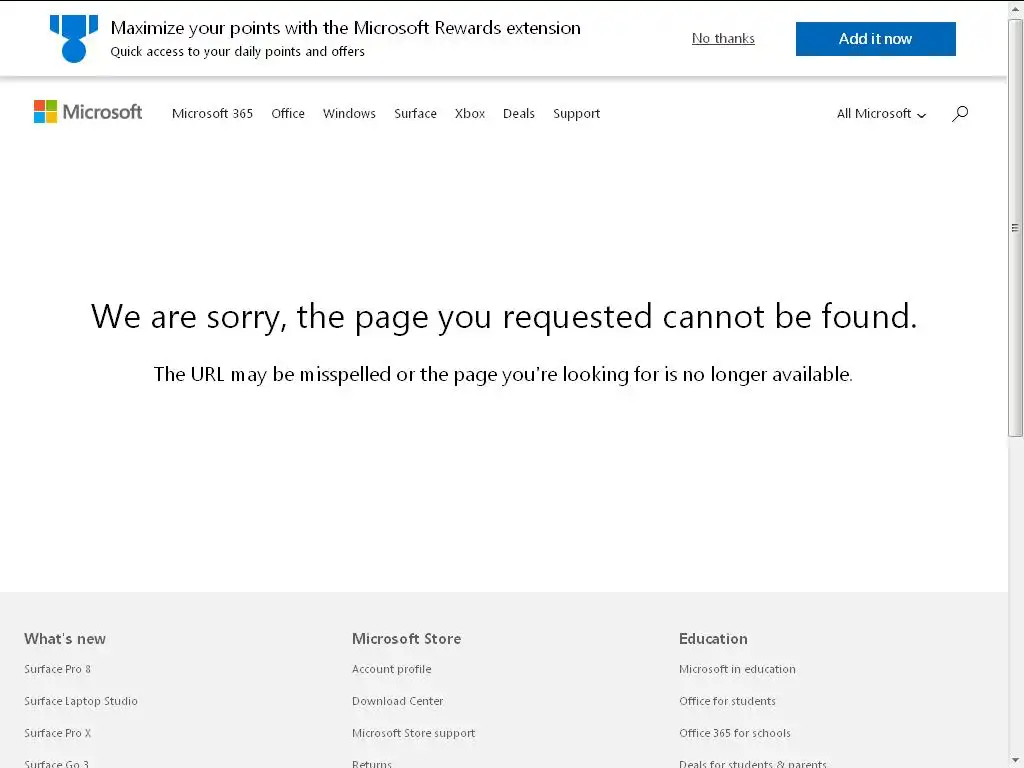Select Xbox in the top navigation
This screenshot has height=768, width=1024.
470,114
